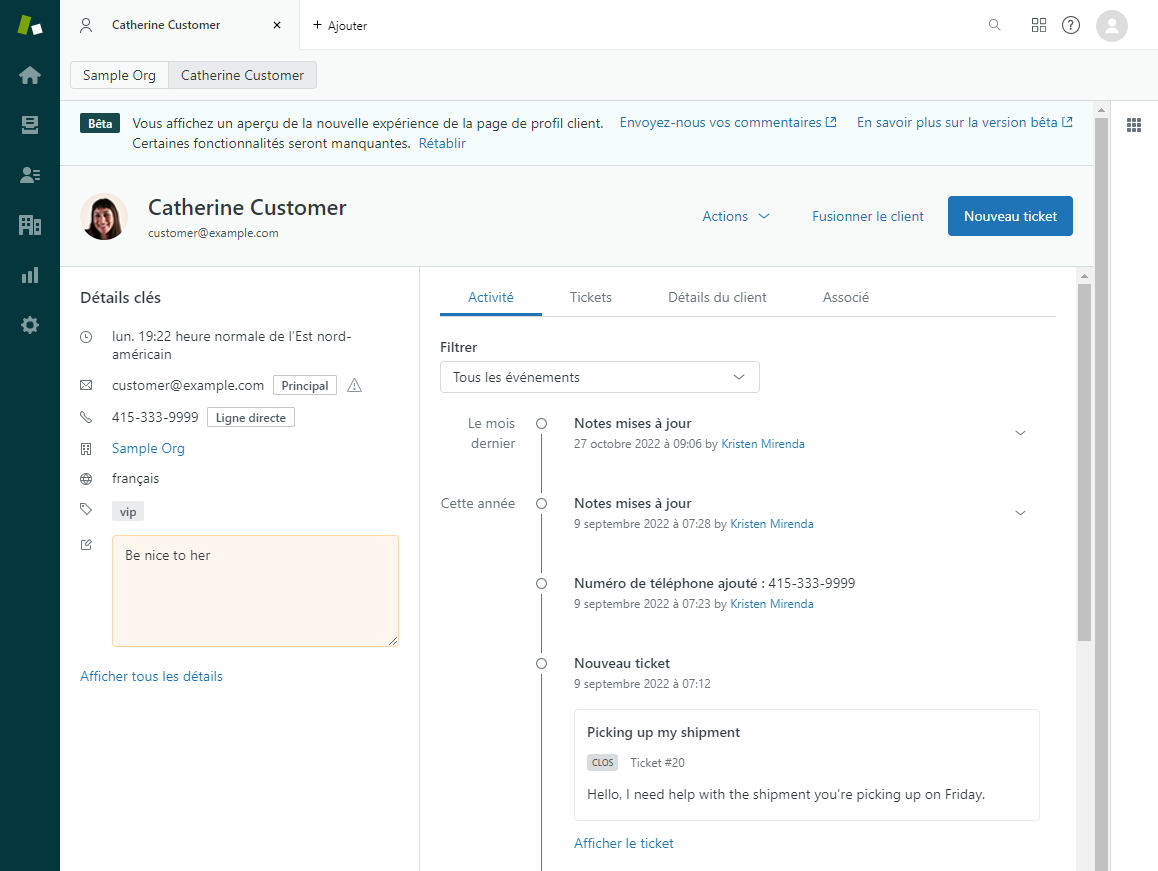This screenshot has height=871, width=1158.
Task: Click the Help question mark icon
Action: tap(1071, 25)
